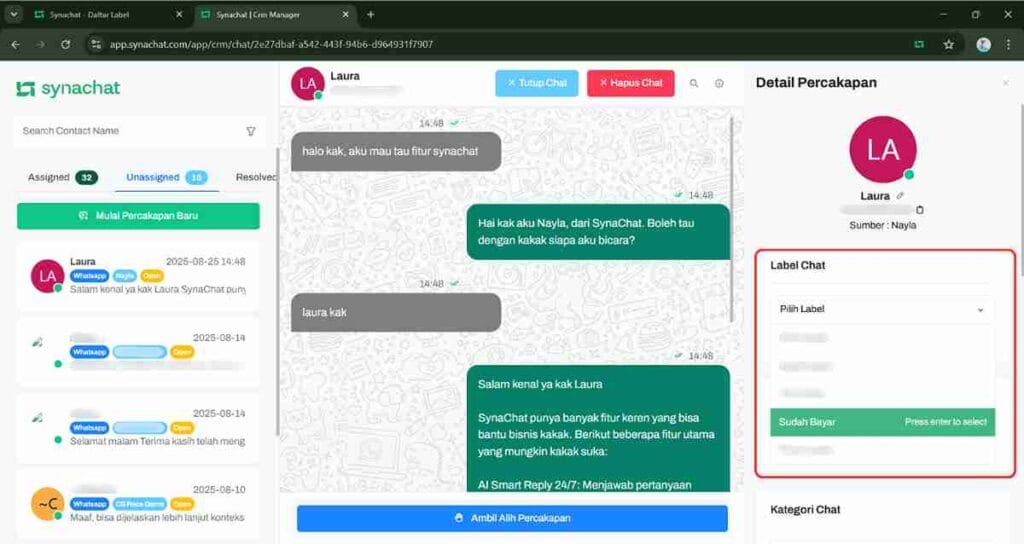Click the message starting 'Hai kak aku Nayla'
Image resolution: width=1024 pixels, height=544 pixels.
click(x=598, y=232)
